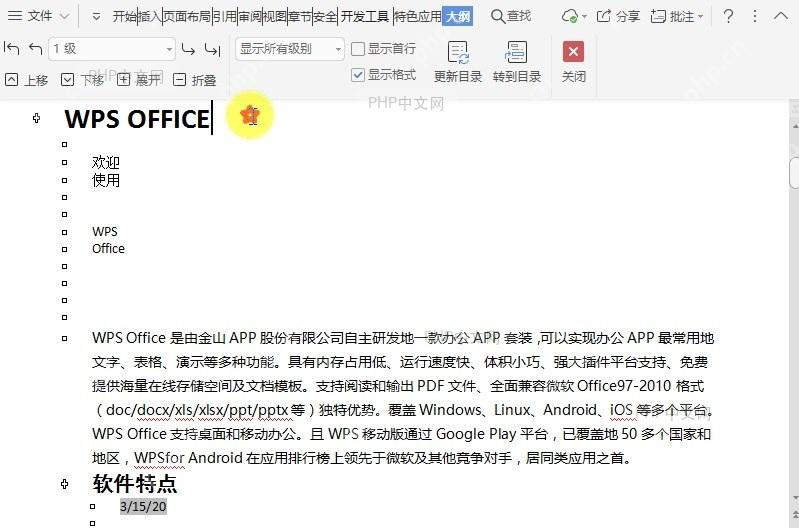The height and width of the screenshot is (528, 799).
Task: Switch to the 开始 tab
Action: (124, 16)
